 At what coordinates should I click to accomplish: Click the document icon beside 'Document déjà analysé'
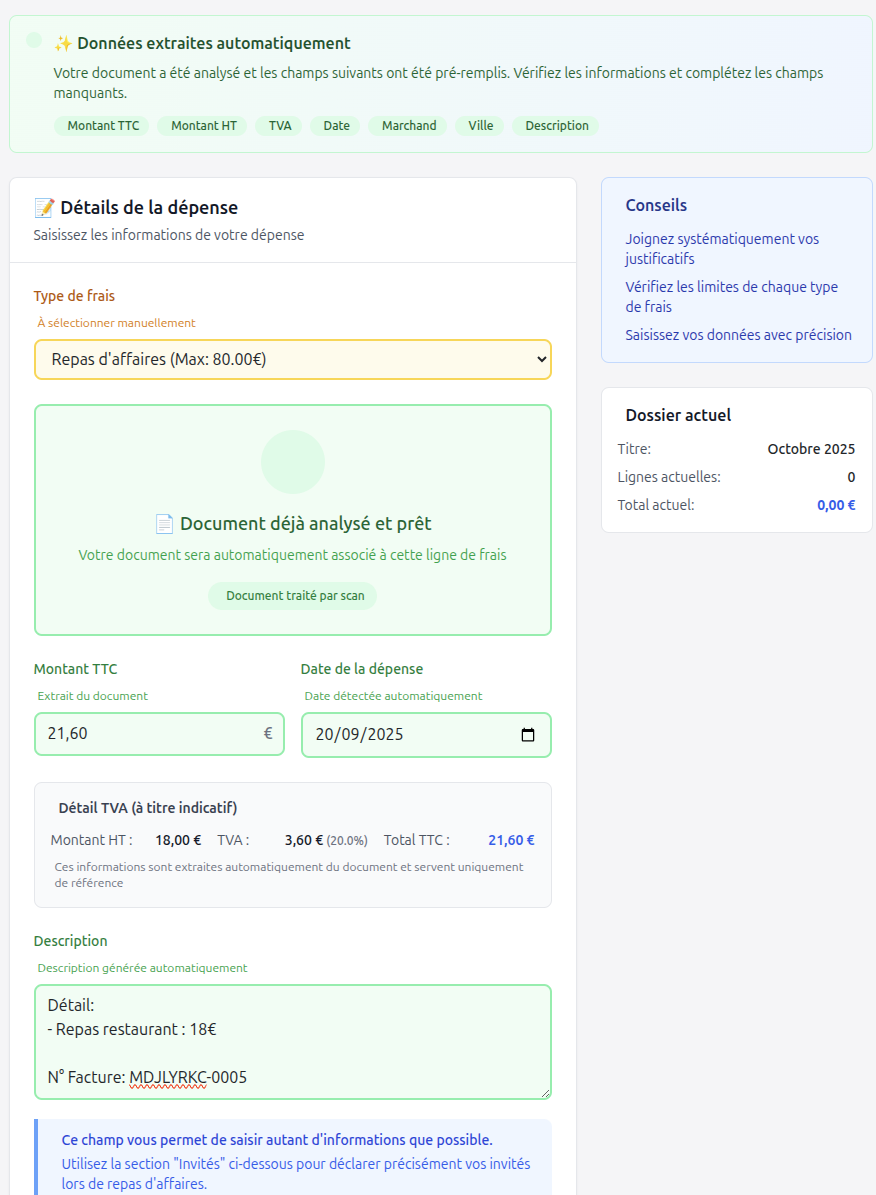point(164,524)
